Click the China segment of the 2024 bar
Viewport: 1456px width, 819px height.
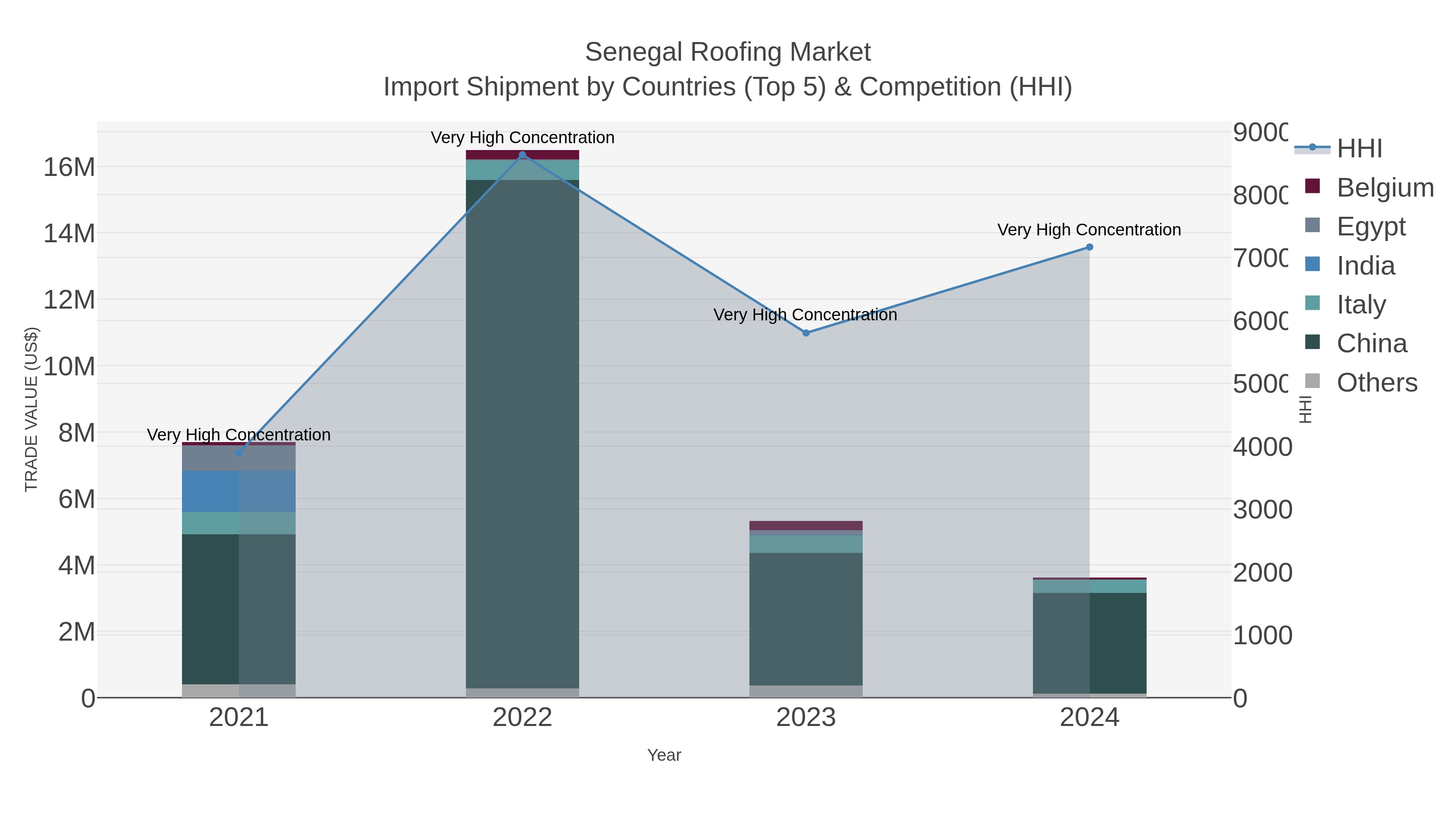tap(1090, 643)
